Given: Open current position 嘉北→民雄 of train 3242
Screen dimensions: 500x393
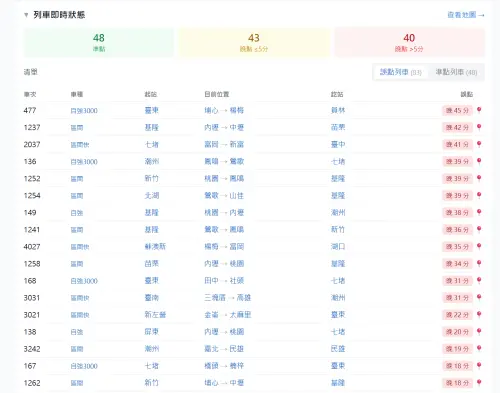Looking at the screenshot, I should pos(224,349).
